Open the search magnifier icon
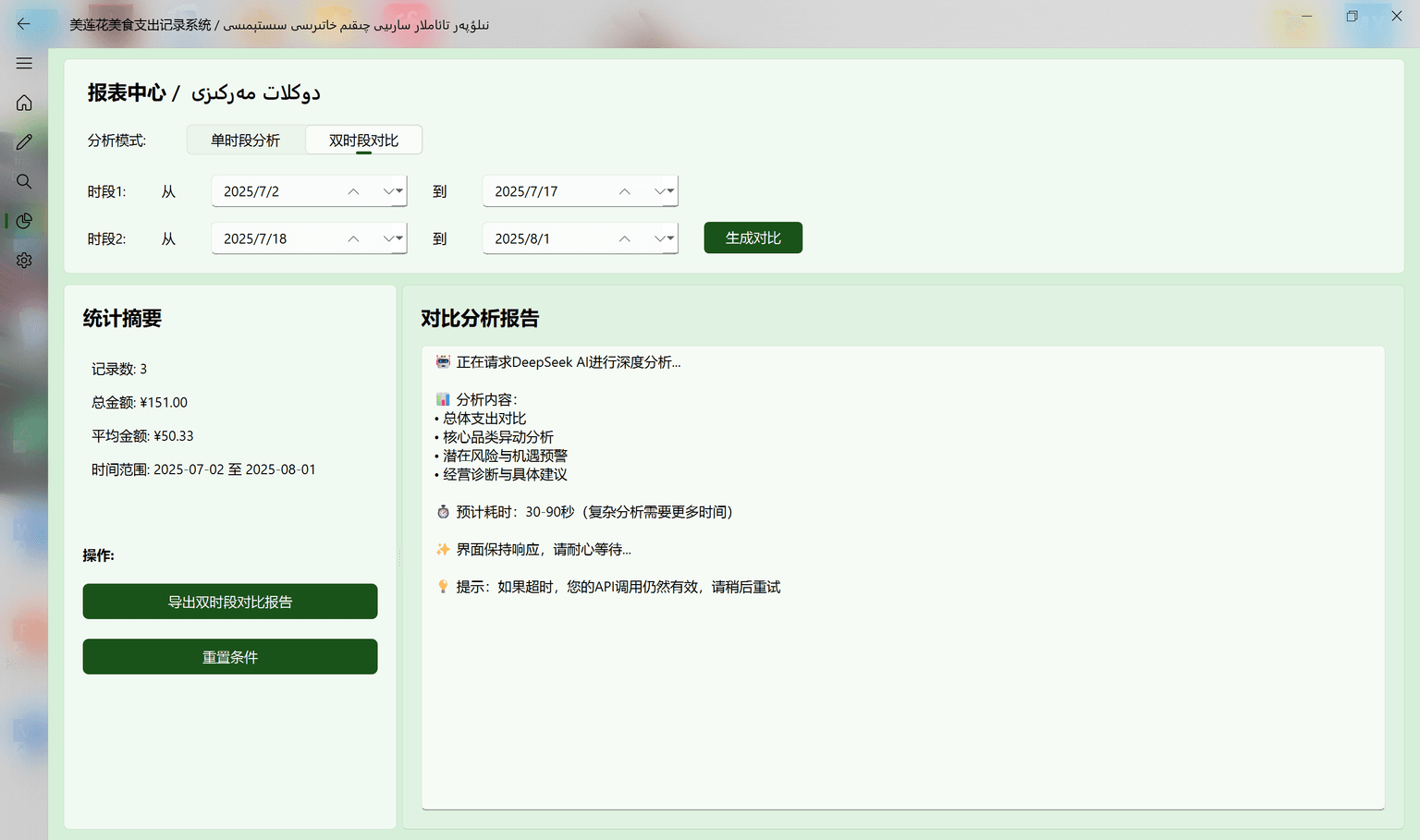This screenshot has width=1420, height=840. [x=24, y=181]
